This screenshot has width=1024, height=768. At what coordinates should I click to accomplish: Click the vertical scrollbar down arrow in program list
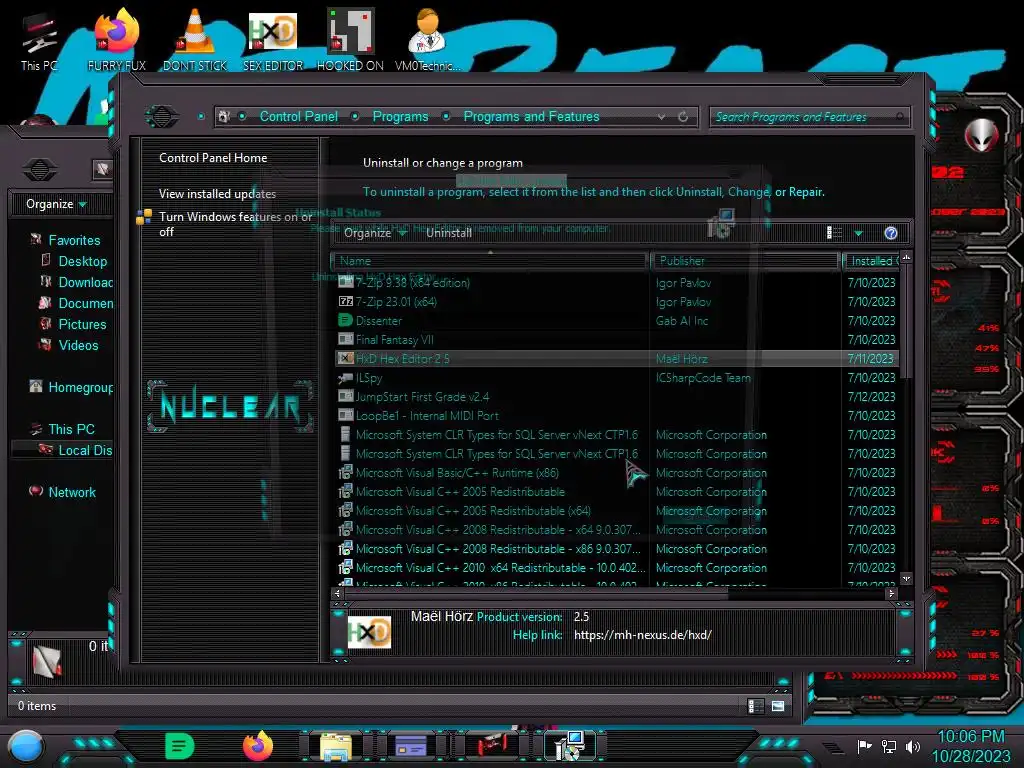906,579
